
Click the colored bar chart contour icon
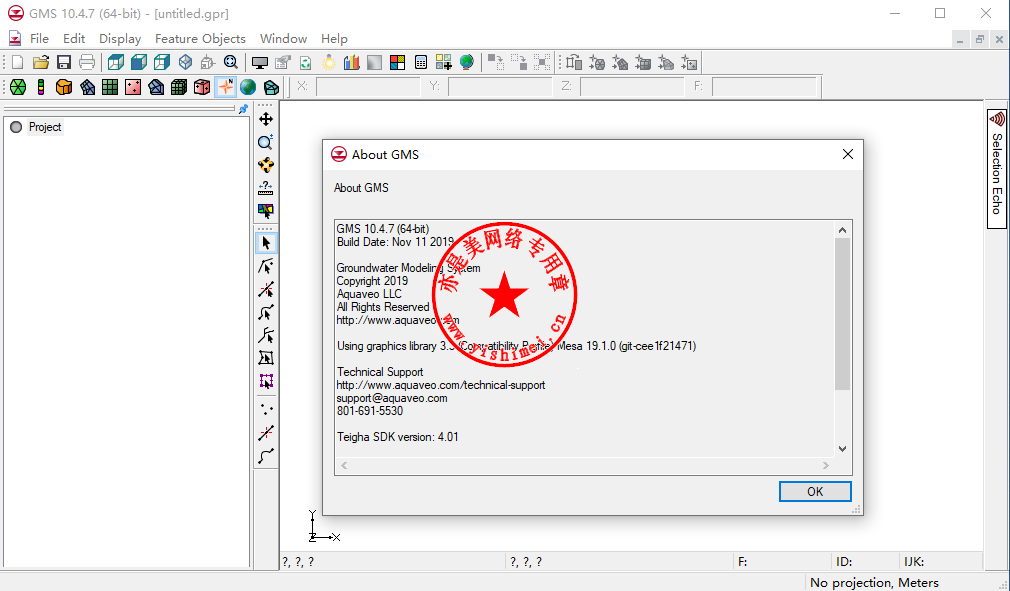point(352,62)
